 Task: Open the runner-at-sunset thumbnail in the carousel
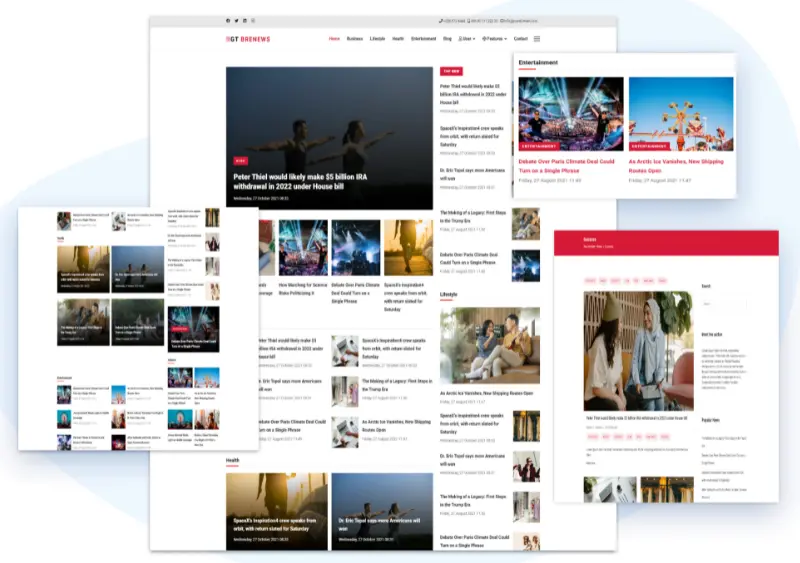408,248
